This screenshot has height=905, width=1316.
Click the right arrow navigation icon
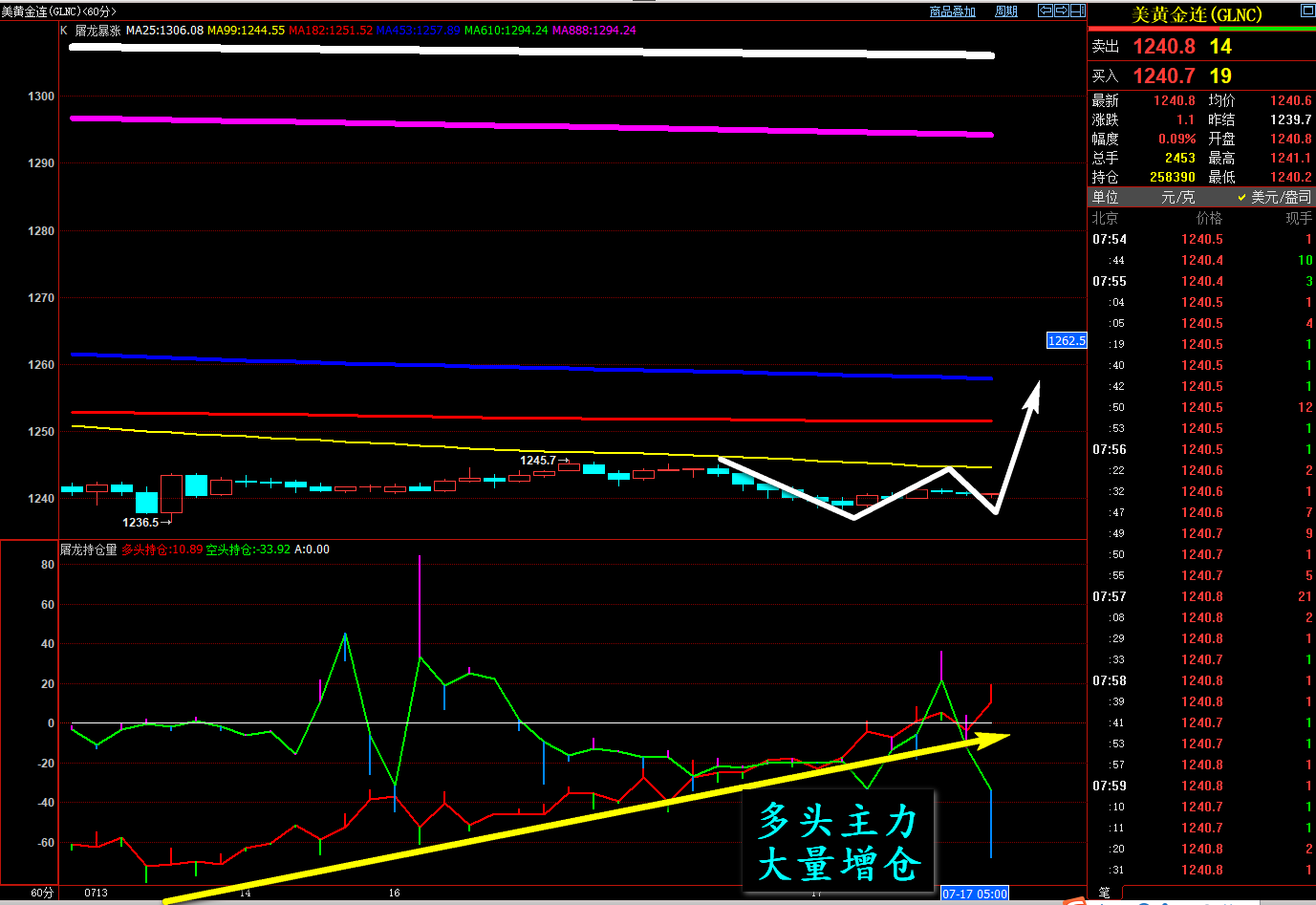click(1061, 11)
